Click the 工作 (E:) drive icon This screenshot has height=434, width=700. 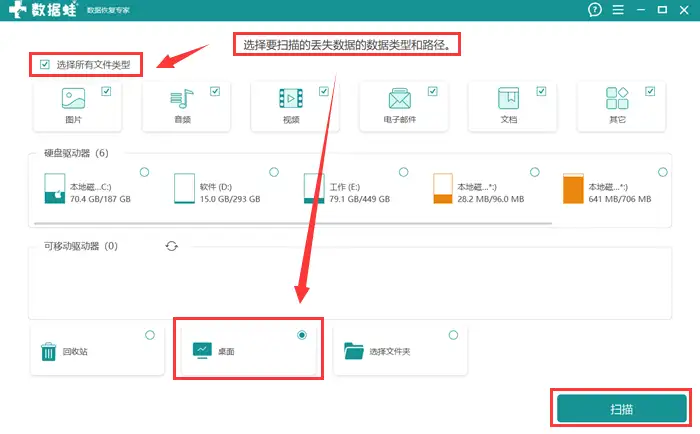pos(314,188)
